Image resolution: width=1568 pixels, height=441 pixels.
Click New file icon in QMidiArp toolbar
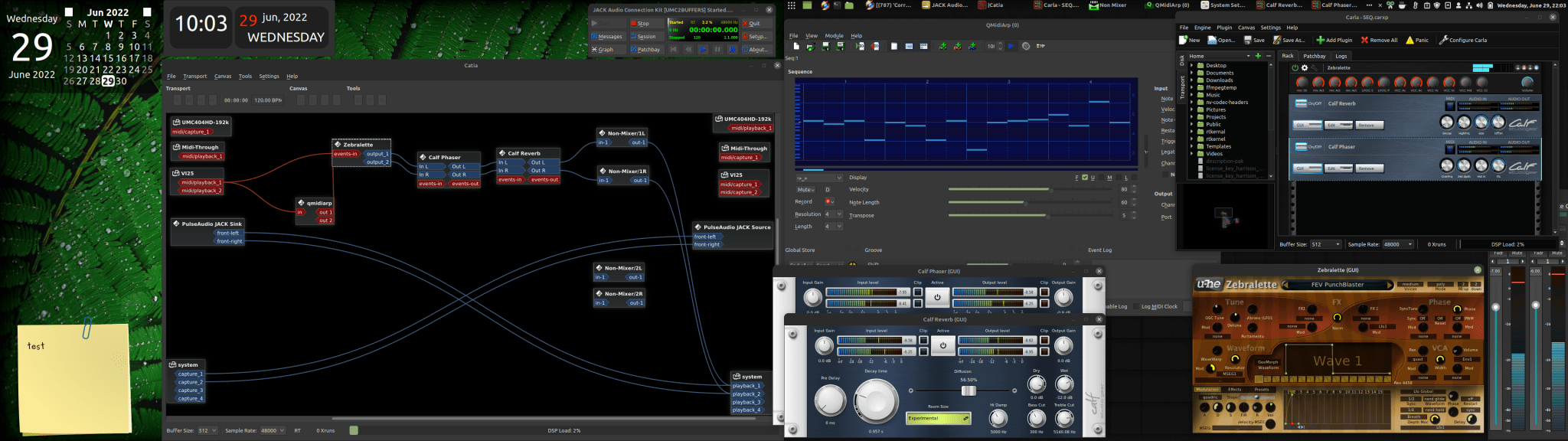point(796,46)
